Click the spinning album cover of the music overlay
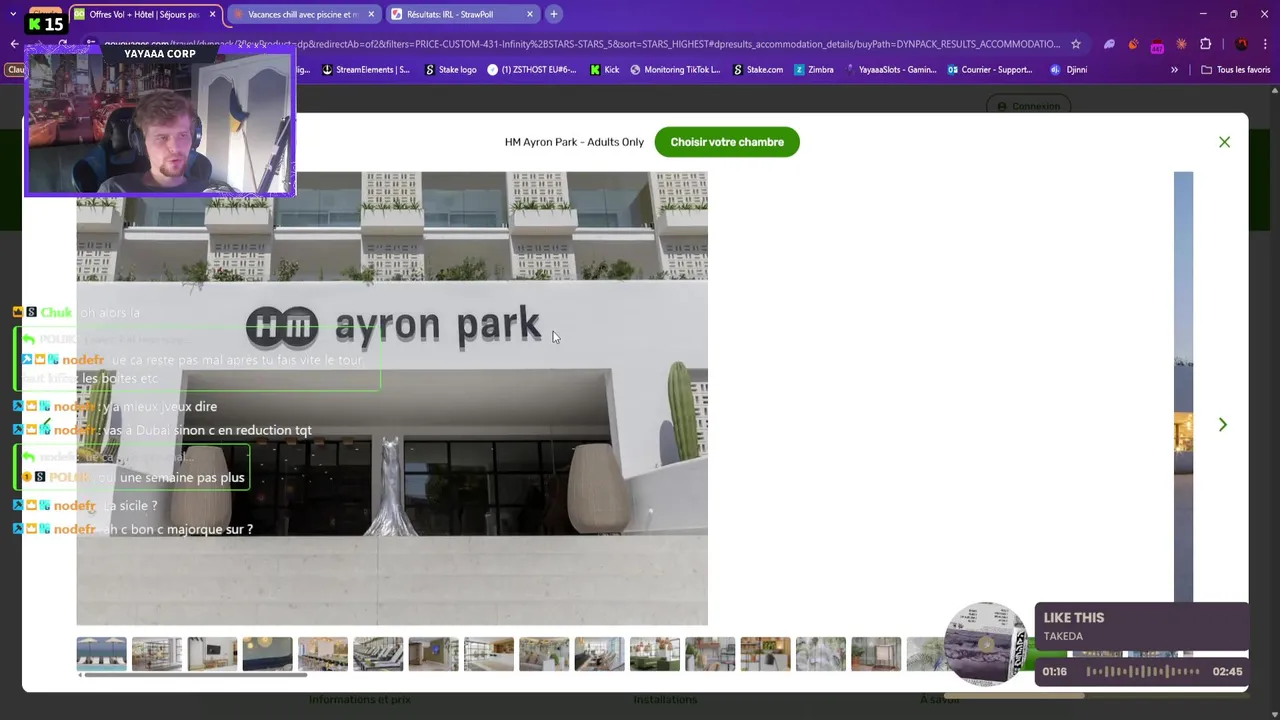The height and width of the screenshot is (720, 1280). (x=986, y=645)
